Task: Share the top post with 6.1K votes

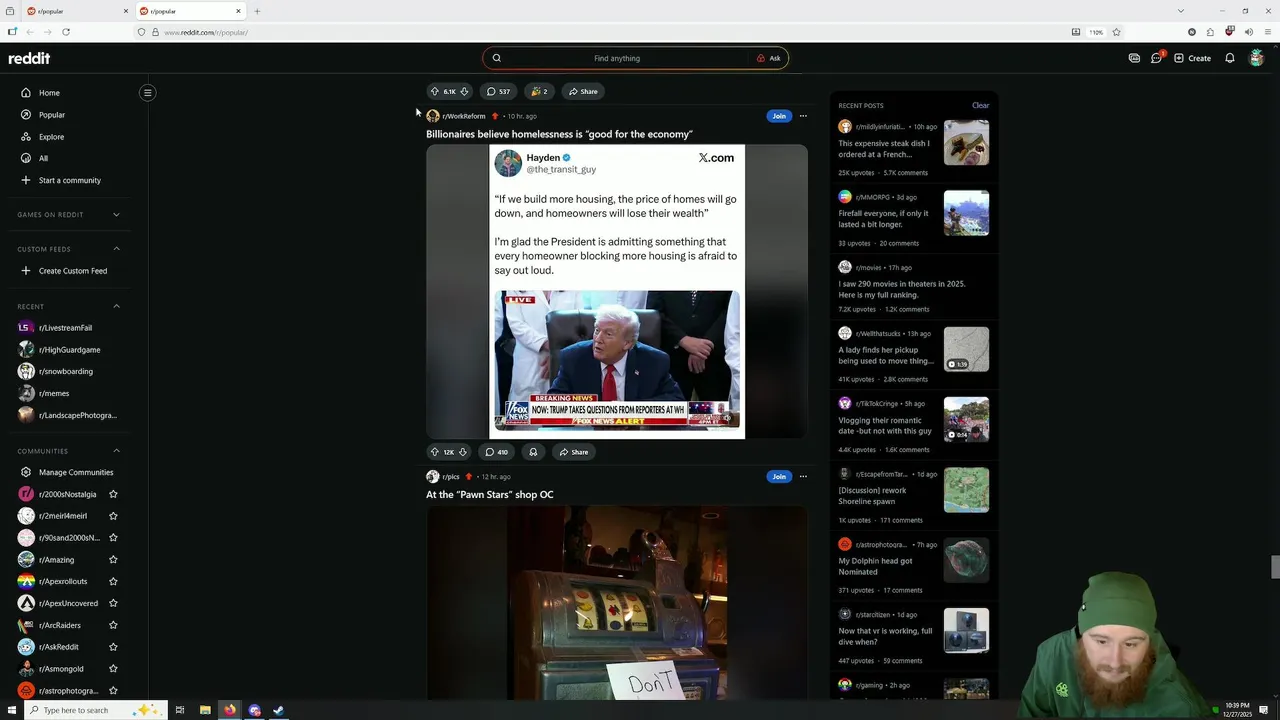Action: [583, 91]
